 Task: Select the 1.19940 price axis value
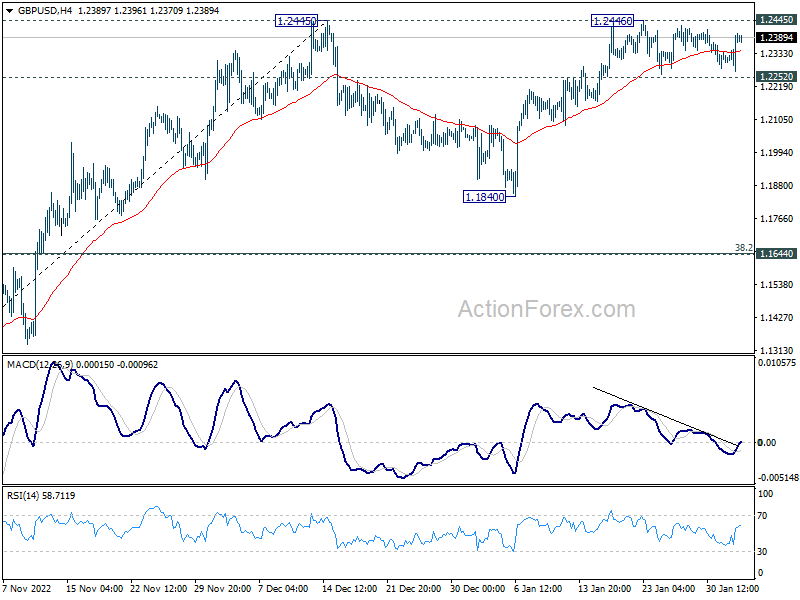(x=776, y=153)
